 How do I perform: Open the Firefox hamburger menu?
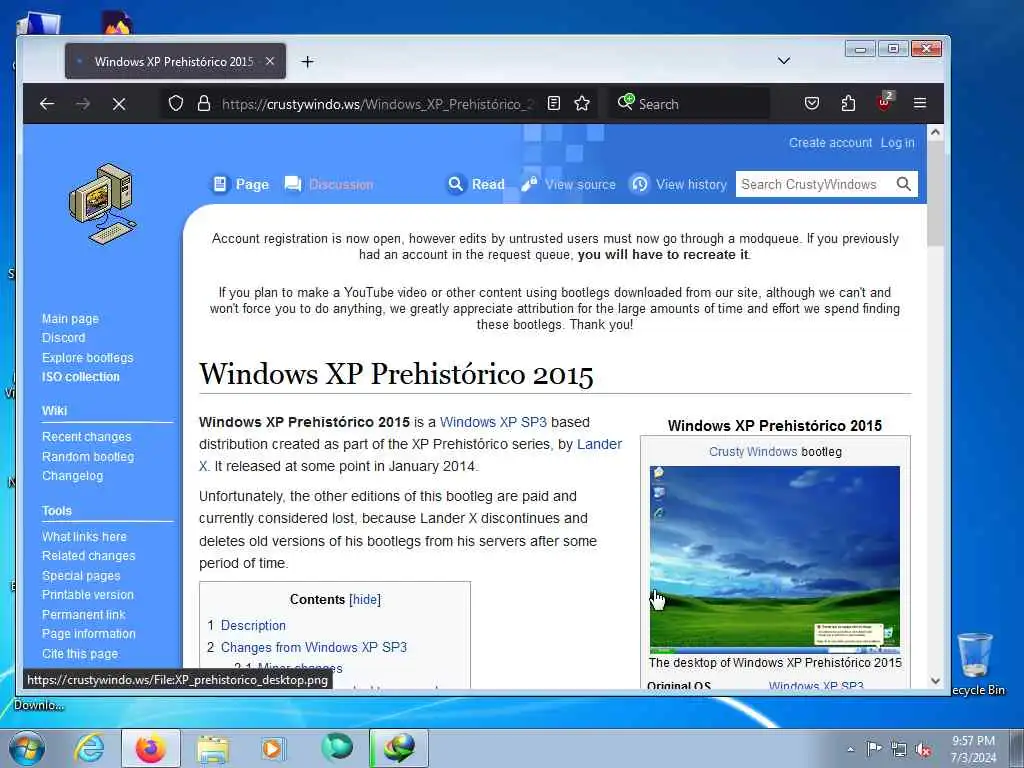click(920, 103)
